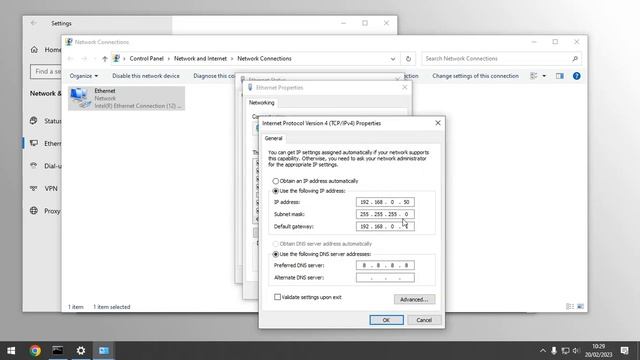Image resolution: width=640 pixels, height=360 pixels.
Task: Close the Ethernet Properties dialog
Action: click(404, 87)
